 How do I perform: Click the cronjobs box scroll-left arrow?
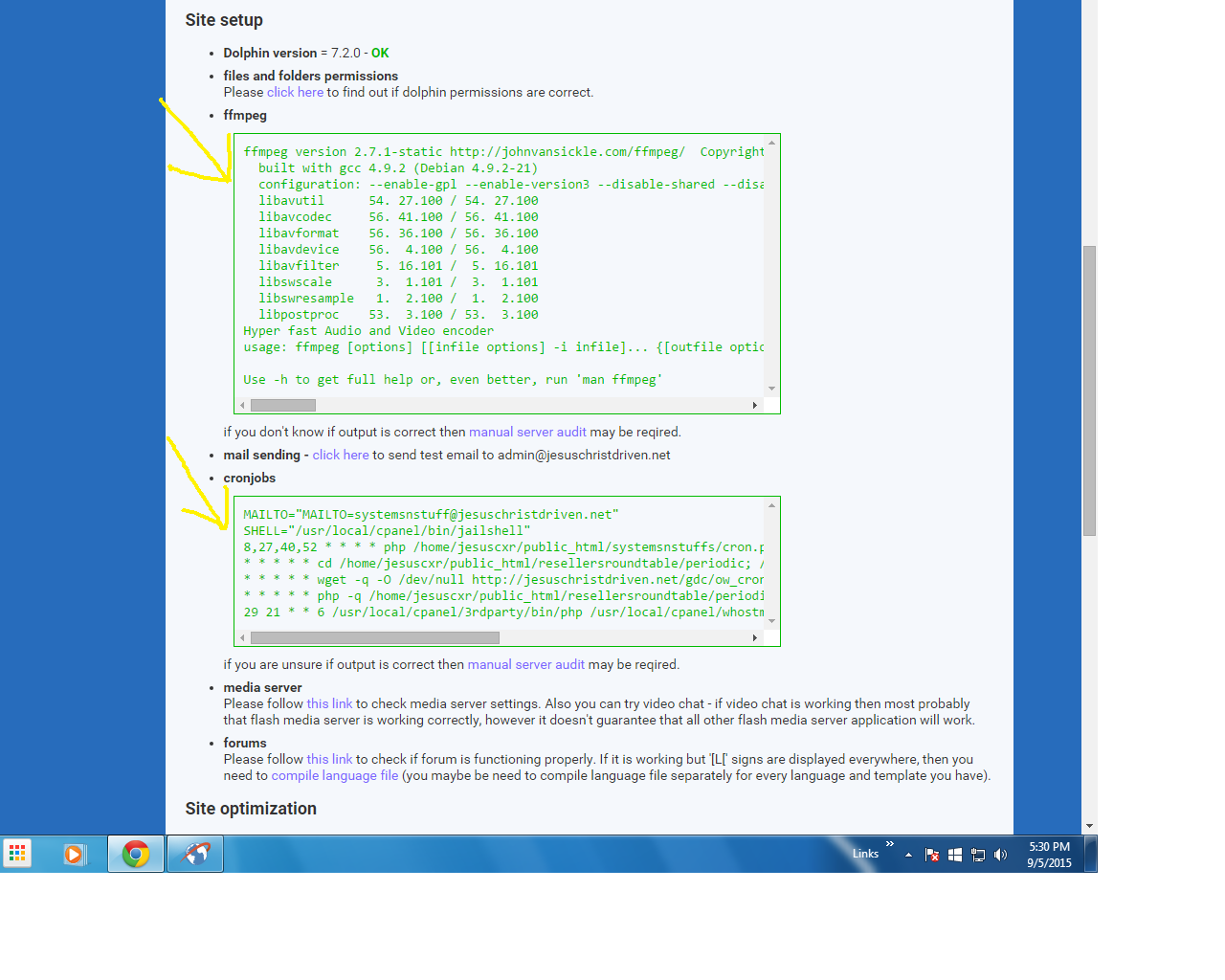point(242,637)
